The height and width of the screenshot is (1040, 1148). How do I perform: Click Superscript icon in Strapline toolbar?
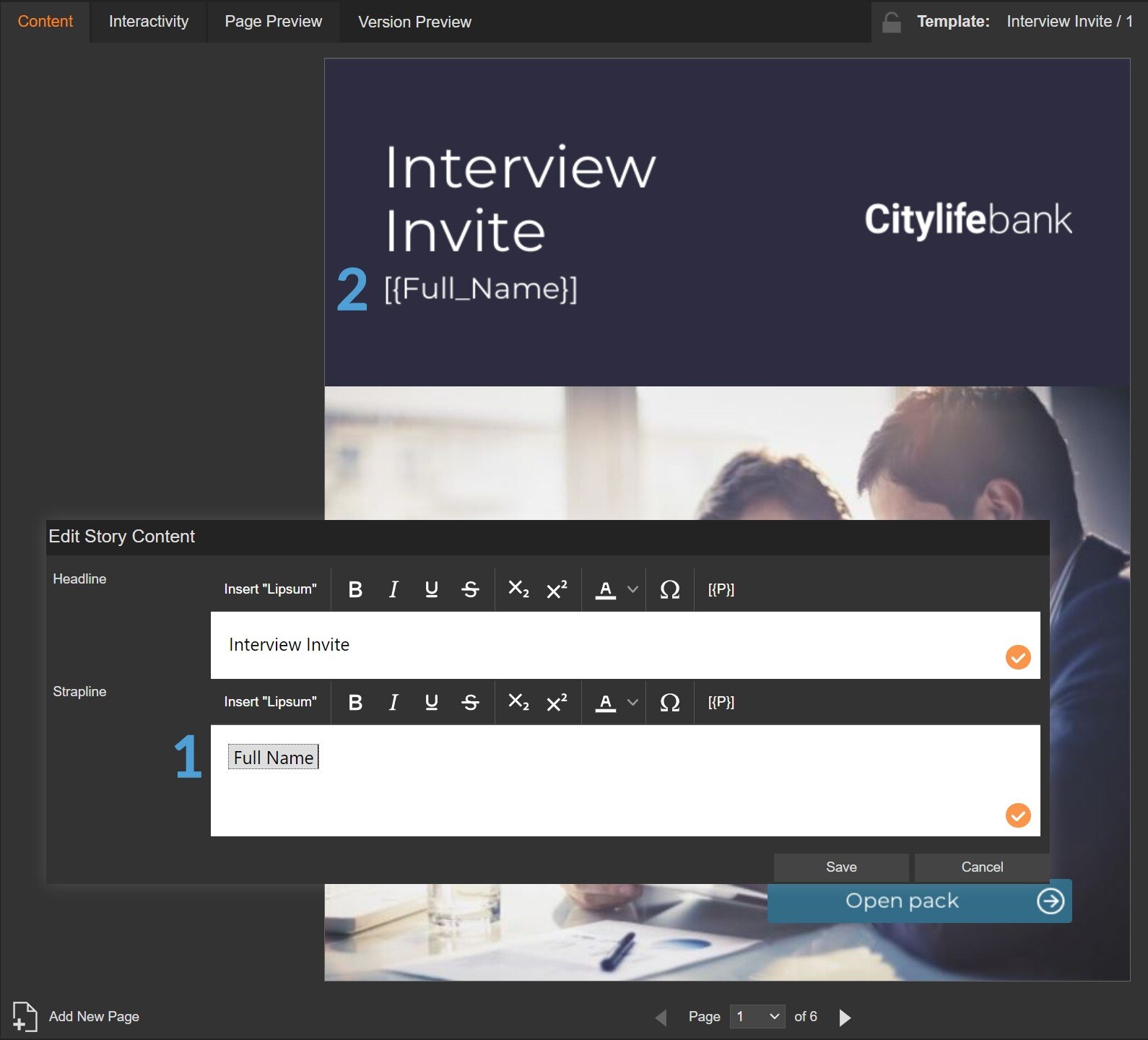[x=557, y=703]
